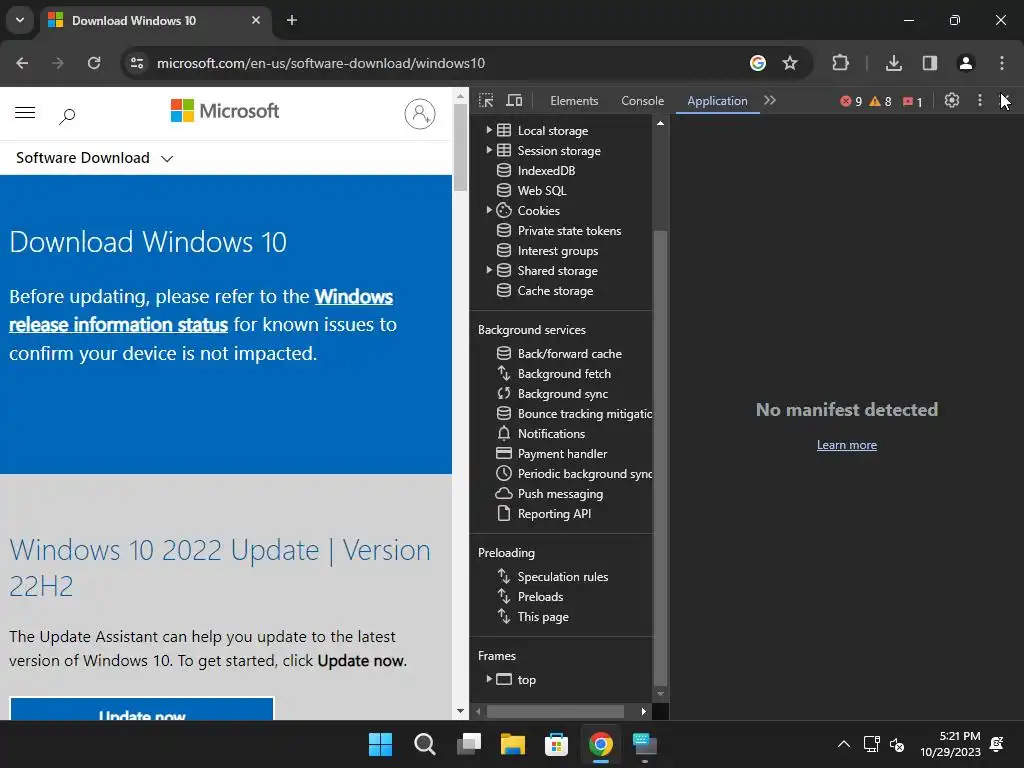Select the Application tab
1024x768 pixels.
[717, 101]
